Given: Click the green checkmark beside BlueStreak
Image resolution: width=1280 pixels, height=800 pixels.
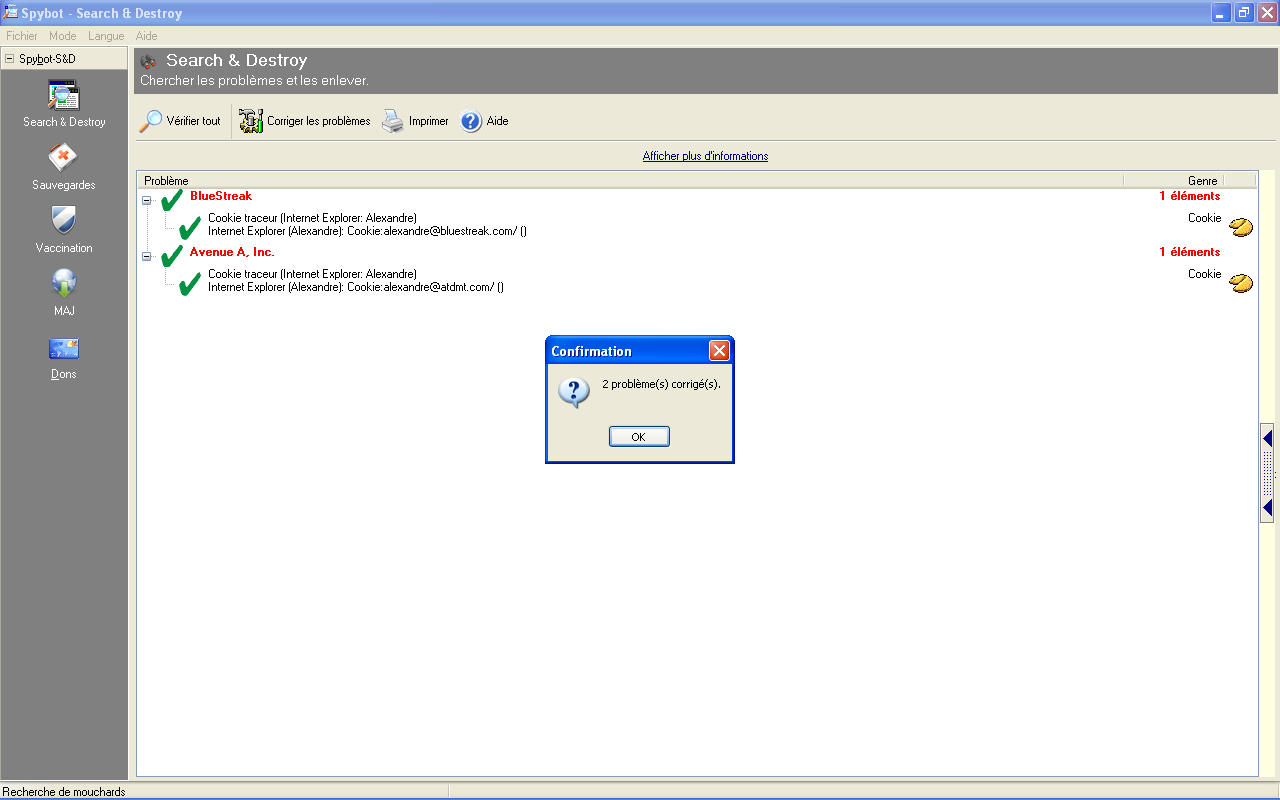Looking at the screenshot, I should pos(172,200).
